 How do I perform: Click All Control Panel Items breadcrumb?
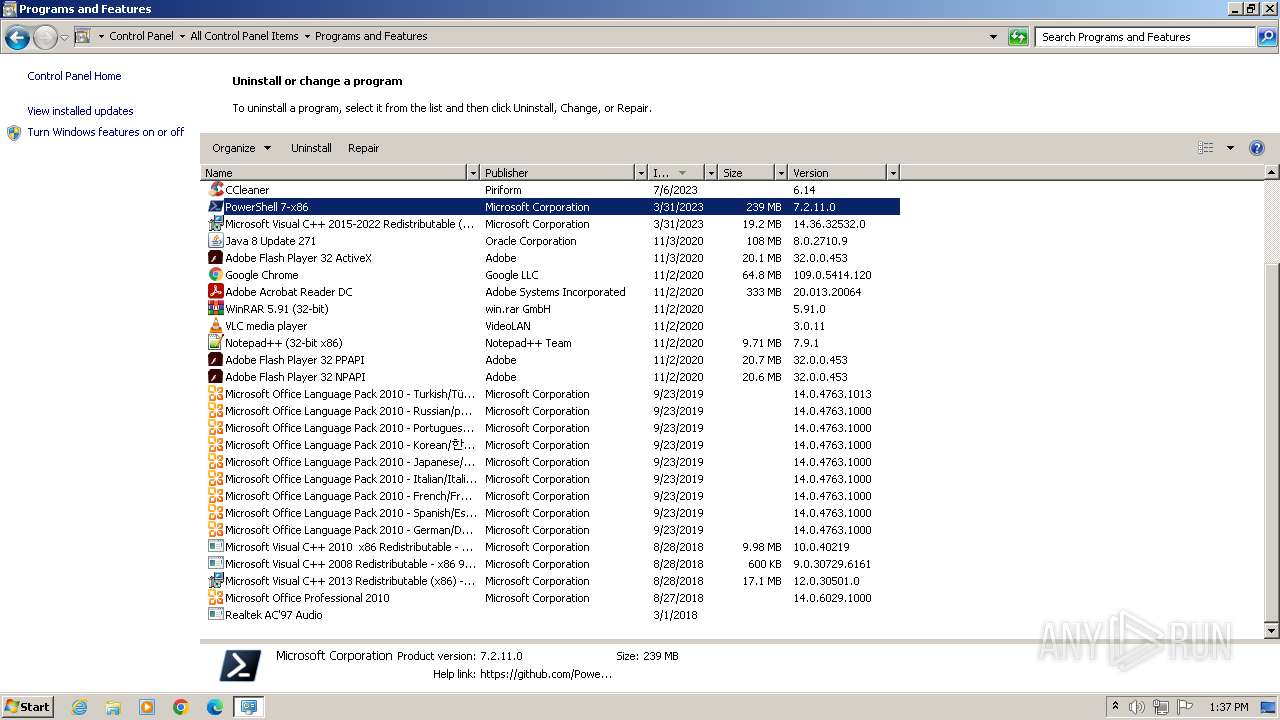(x=244, y=36)
